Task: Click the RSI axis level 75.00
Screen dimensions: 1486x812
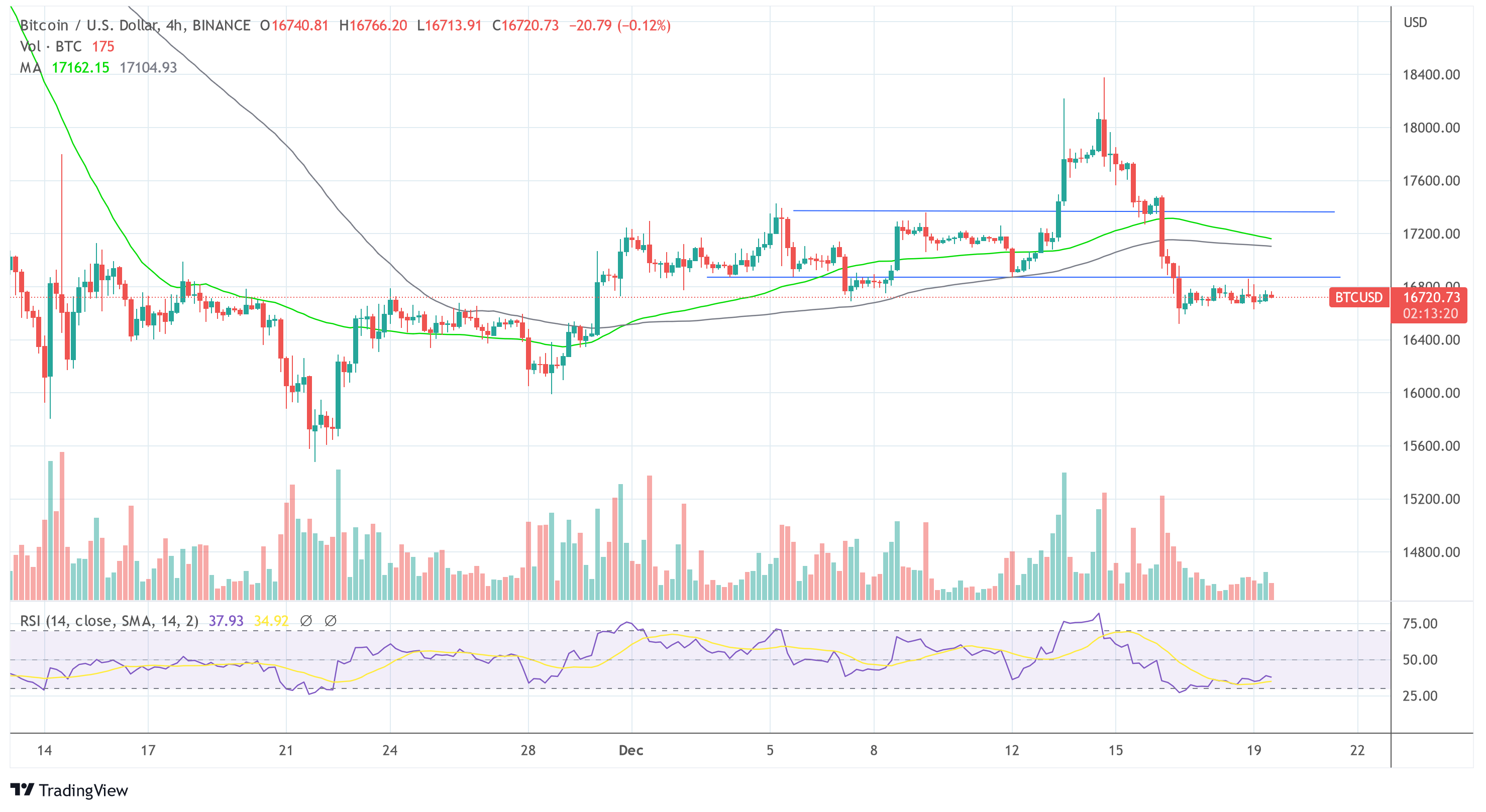Action: tap(1420, 623)
